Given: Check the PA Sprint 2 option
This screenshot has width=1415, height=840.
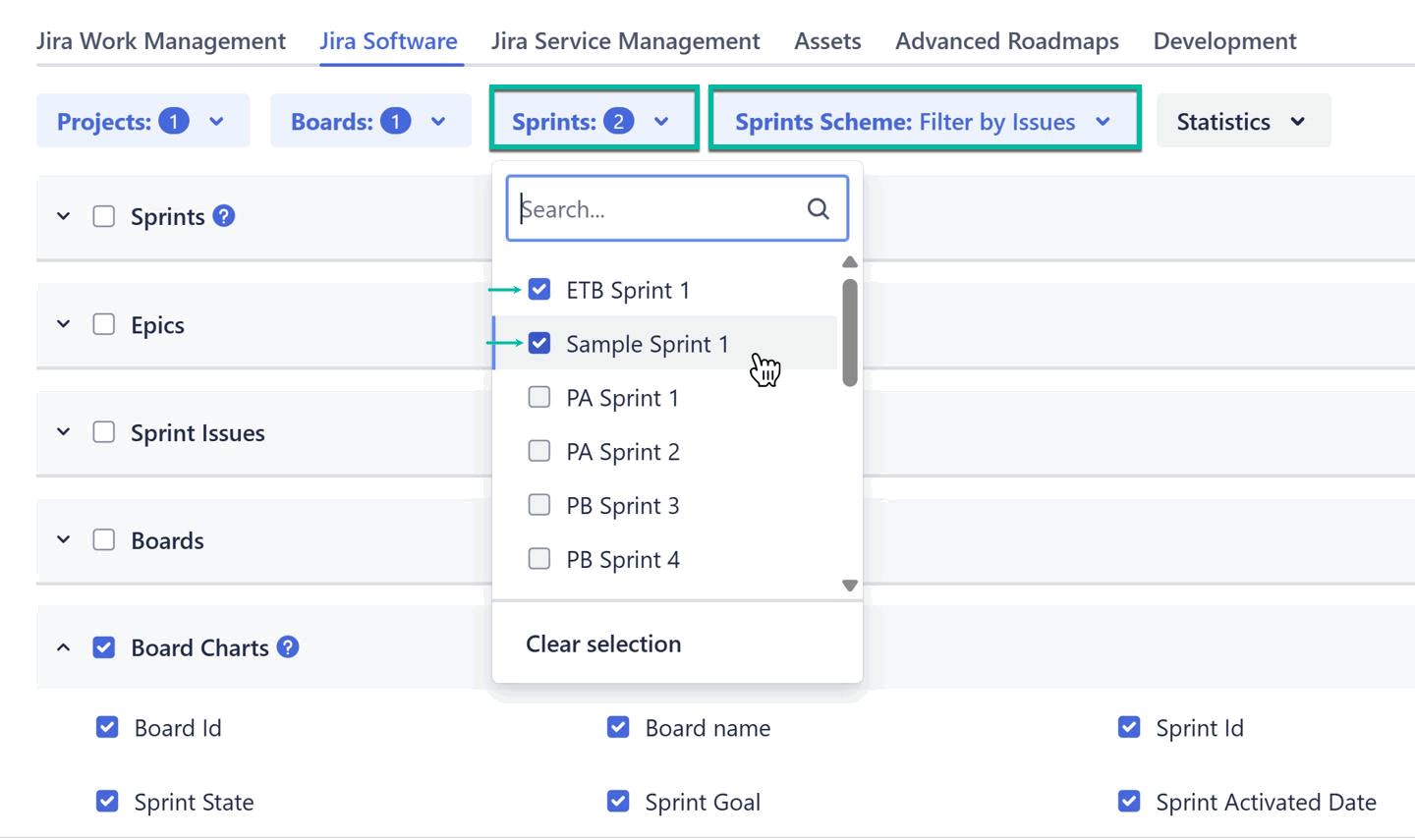Looking at the screenshot, I should point(538,451).
